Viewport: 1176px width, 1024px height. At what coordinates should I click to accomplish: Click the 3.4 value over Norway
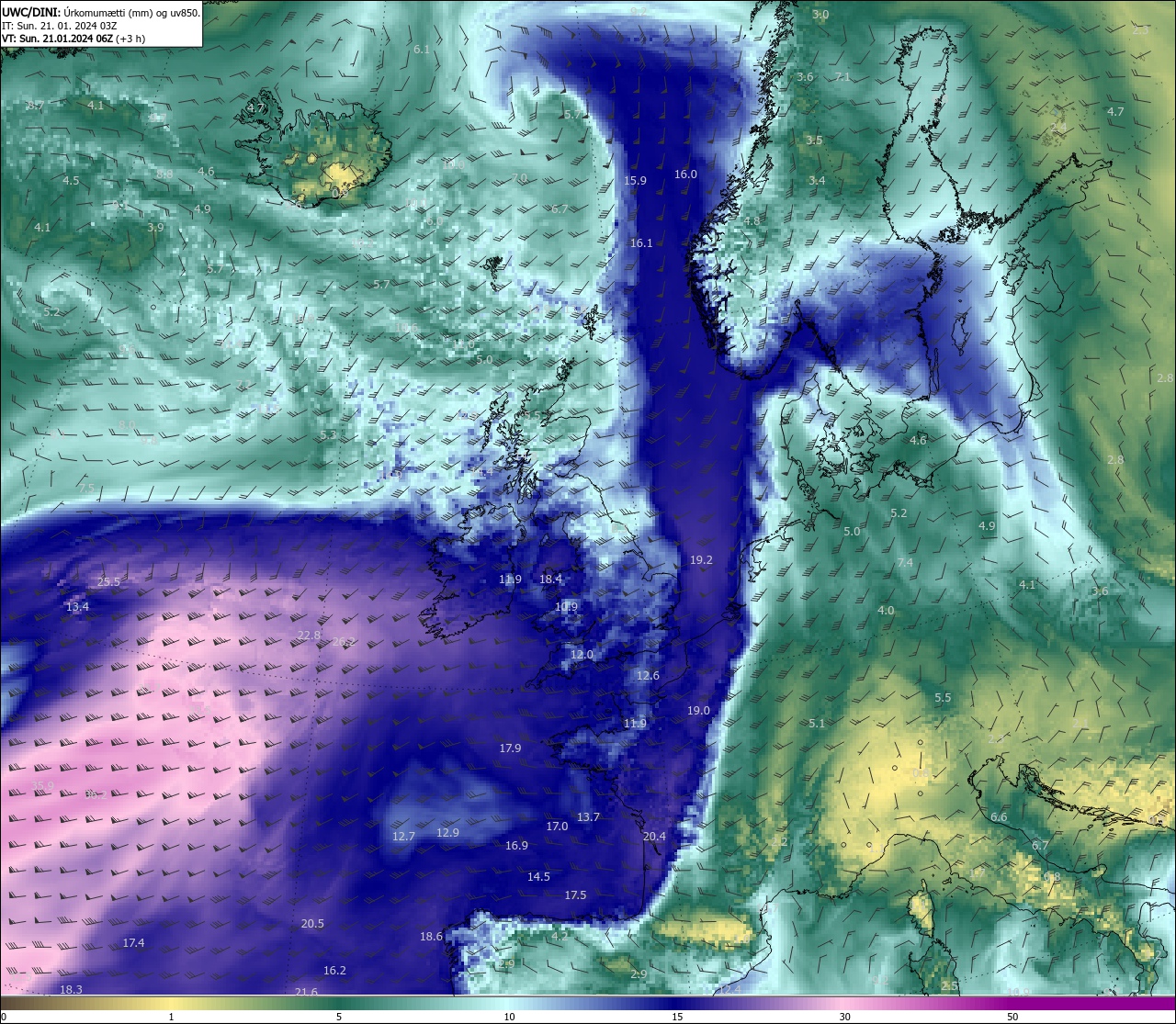817,180
